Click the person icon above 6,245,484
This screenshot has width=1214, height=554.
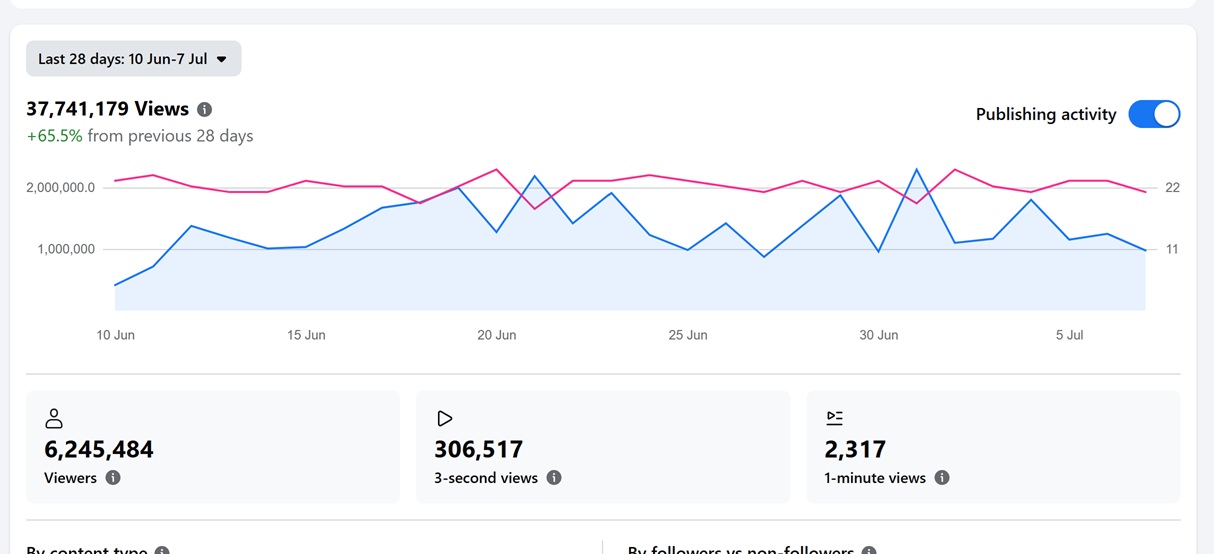(55, 418)
